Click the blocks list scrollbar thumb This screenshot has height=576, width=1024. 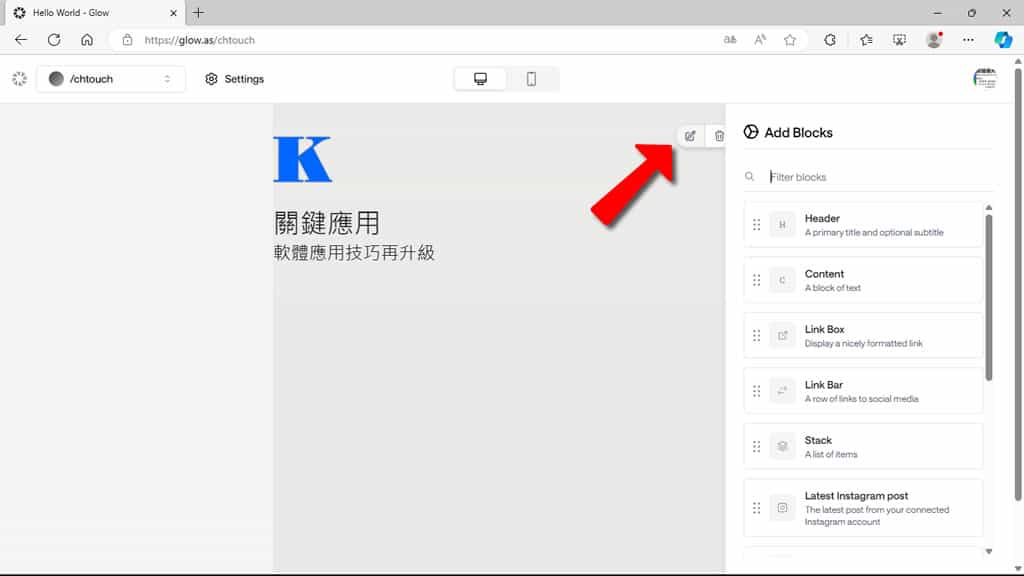[x=989, y=298]
